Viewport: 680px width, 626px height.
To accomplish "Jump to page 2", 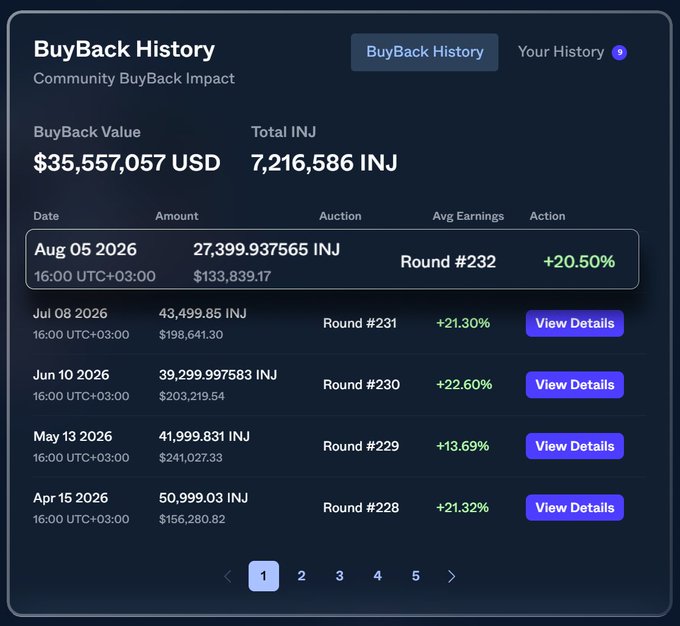I will (x=301, y=576).
